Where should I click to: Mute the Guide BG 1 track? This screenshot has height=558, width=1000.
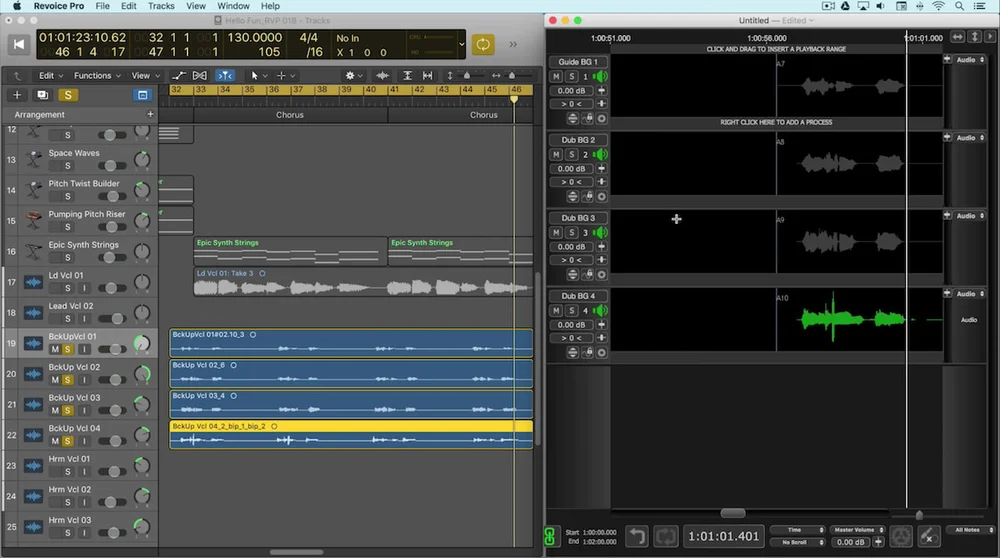point(556,77)
